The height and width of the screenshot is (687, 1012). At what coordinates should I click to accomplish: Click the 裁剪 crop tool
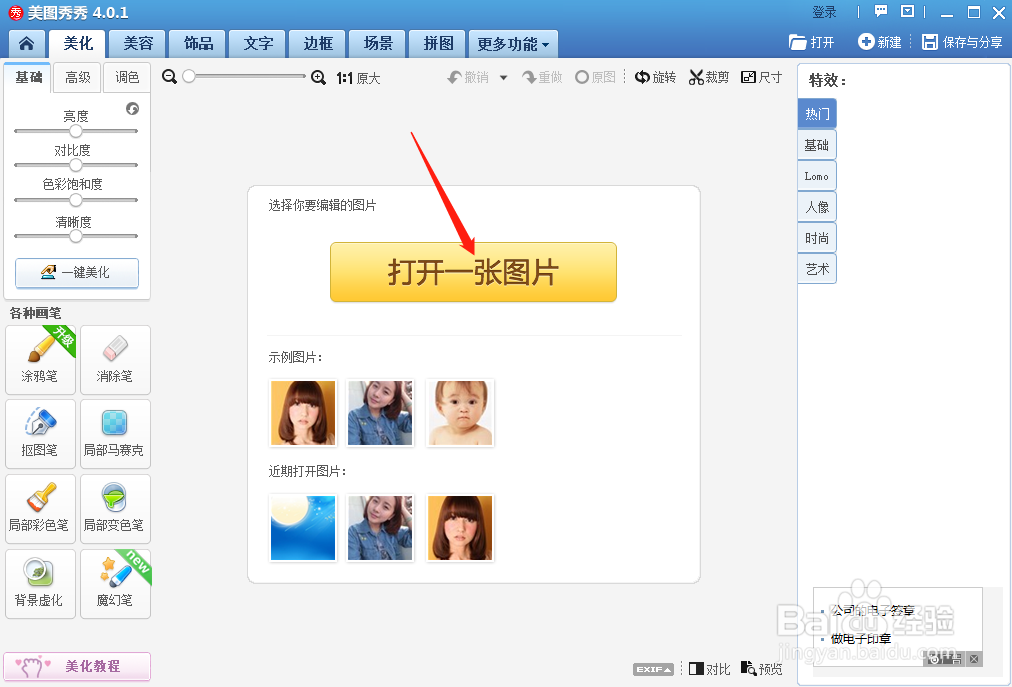click(709, 77)
